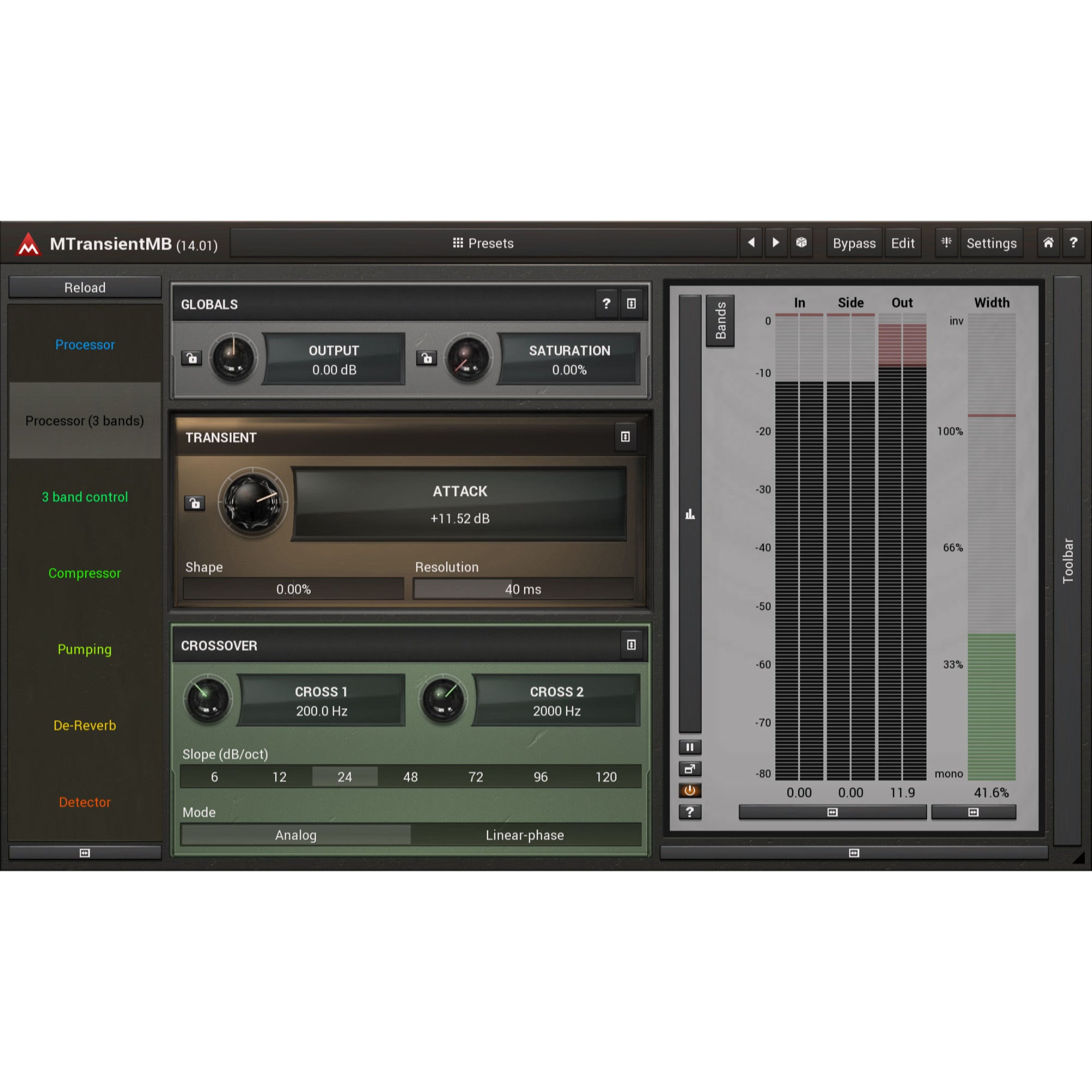
Task: Pop out the meters window icon
Action: click(x=690, y=769)
